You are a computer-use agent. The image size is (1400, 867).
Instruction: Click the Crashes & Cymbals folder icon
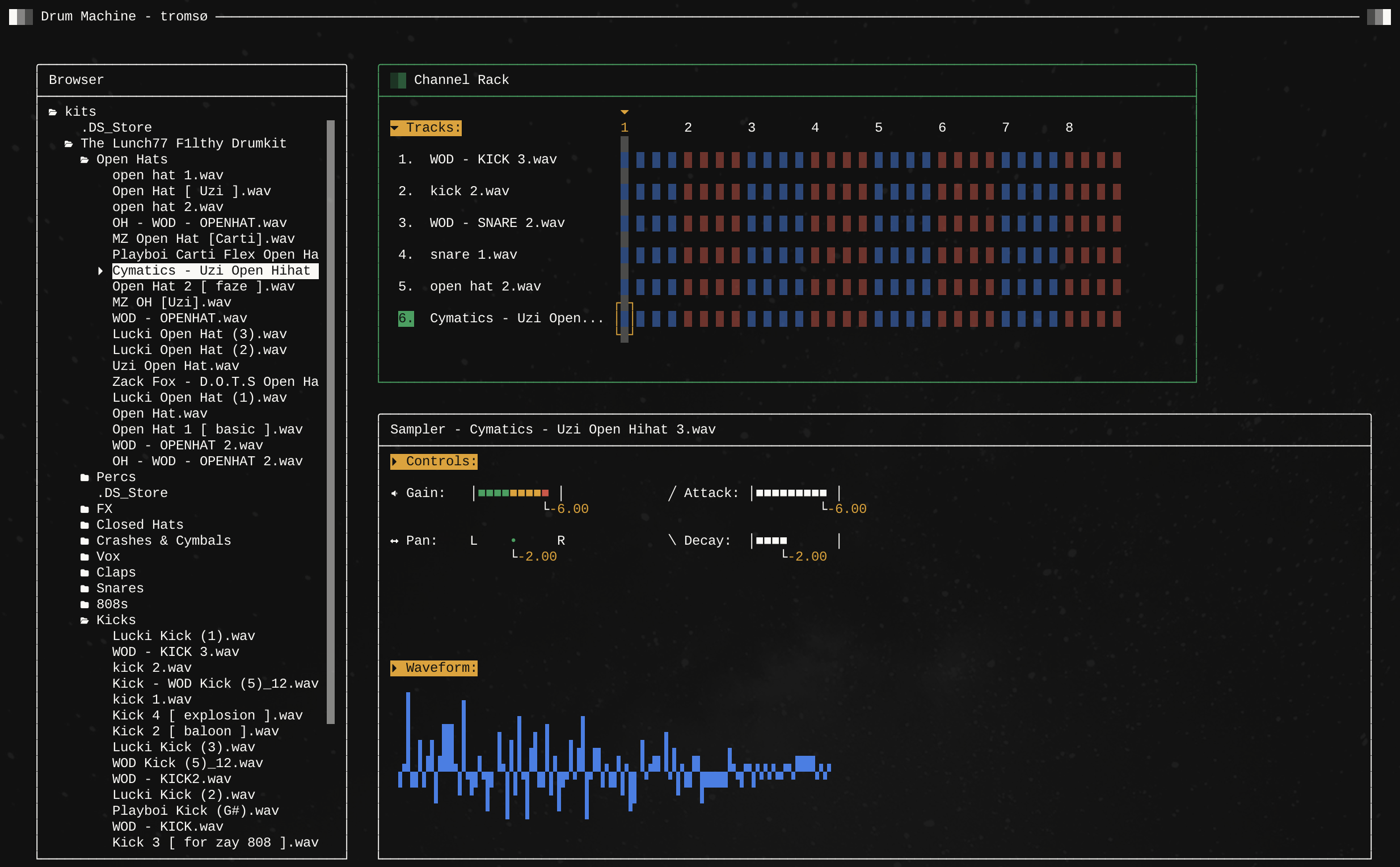[85, 541]
